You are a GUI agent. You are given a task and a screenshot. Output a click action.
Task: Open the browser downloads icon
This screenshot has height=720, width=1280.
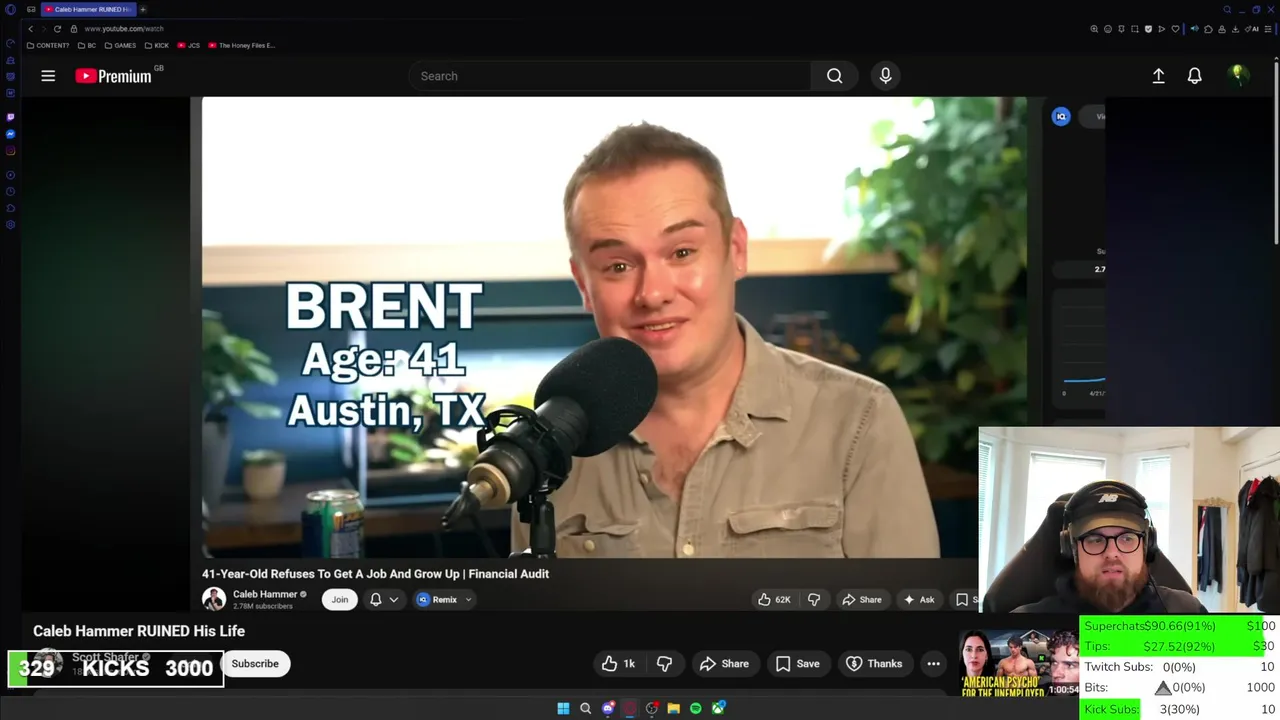(1237, 29)
